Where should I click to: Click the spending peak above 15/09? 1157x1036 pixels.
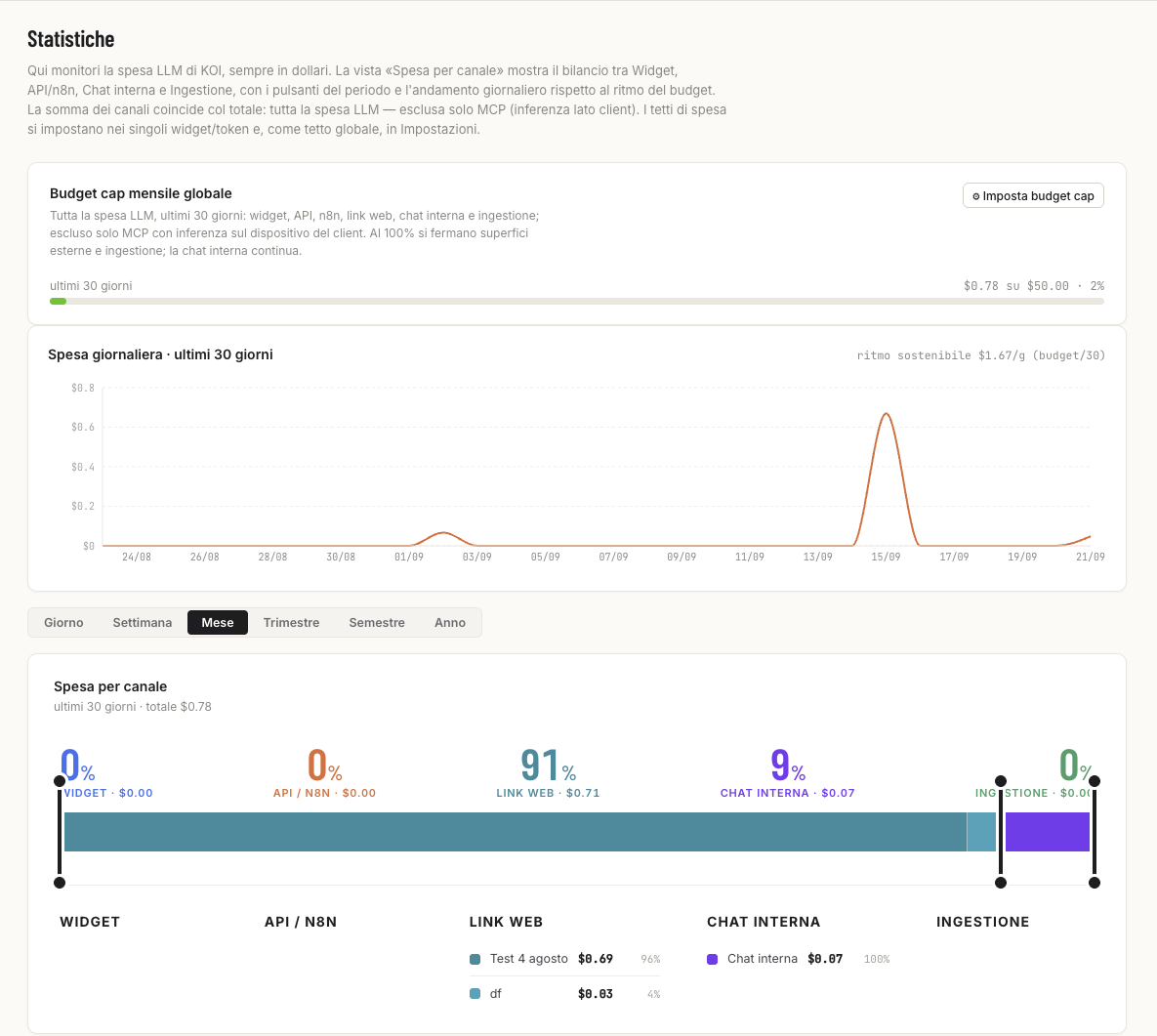coord(886,415)
